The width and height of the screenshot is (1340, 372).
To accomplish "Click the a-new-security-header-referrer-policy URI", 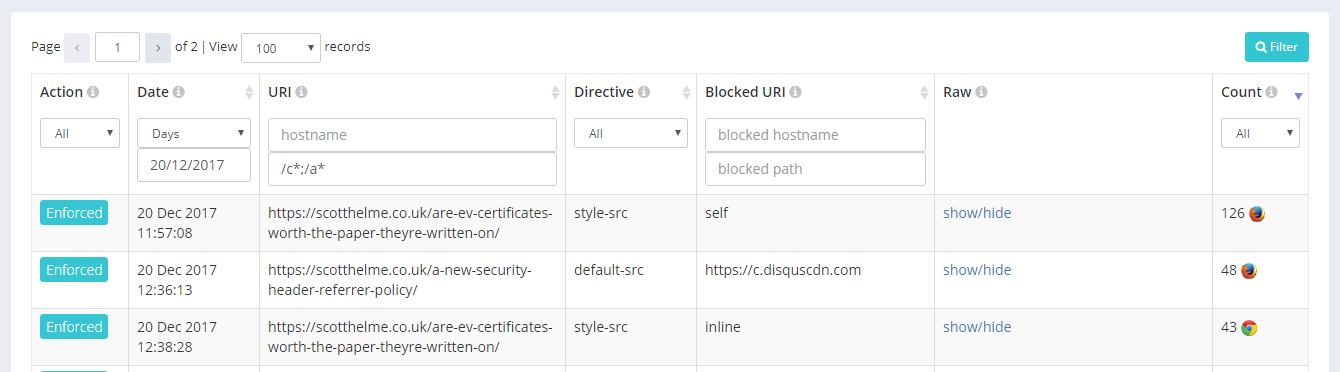I will [400, 280].
